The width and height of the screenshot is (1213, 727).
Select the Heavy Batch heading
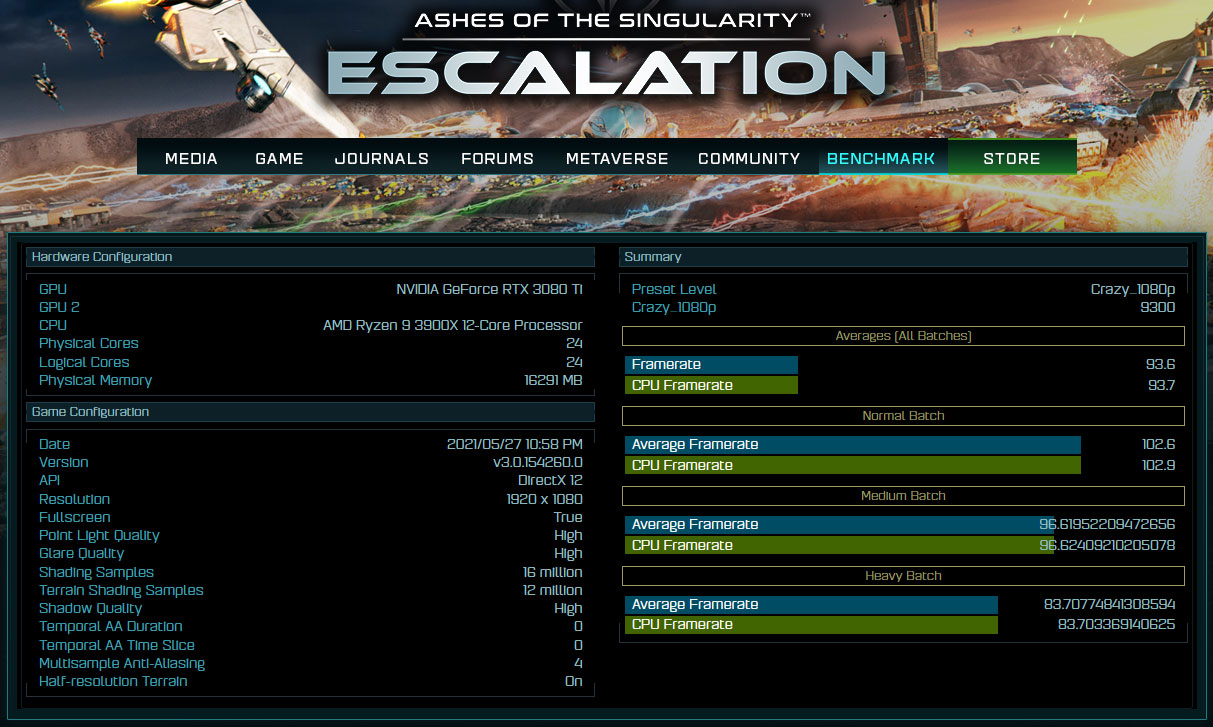[903, 576]
